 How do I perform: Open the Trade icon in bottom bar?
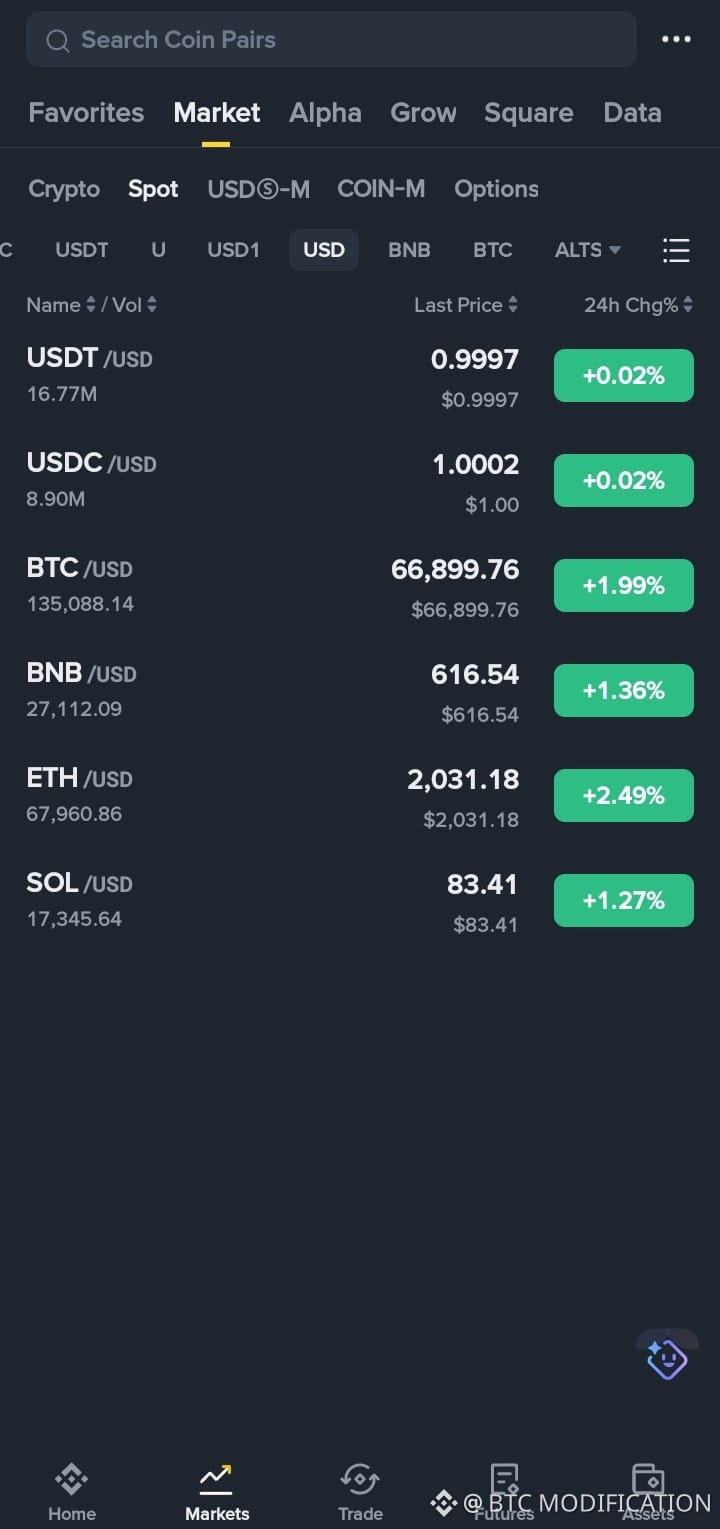tap(360, 1478)
